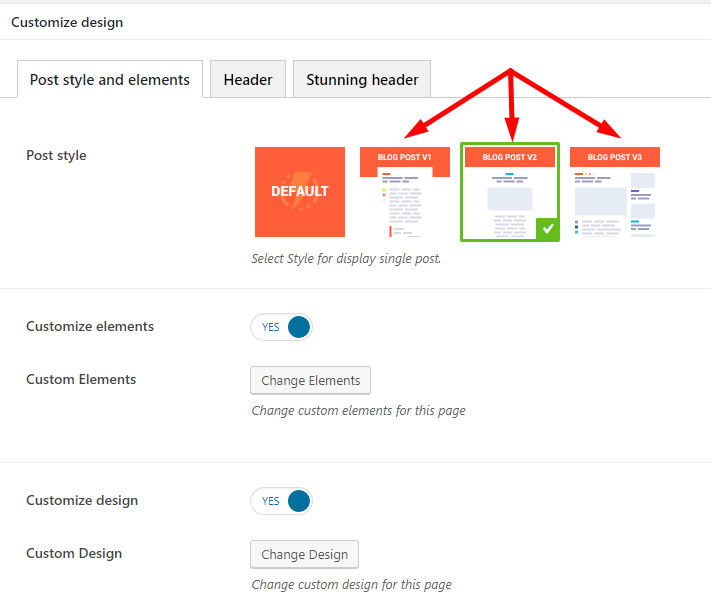
Task: Open the Stunning header tab
Action: point(362,79)
